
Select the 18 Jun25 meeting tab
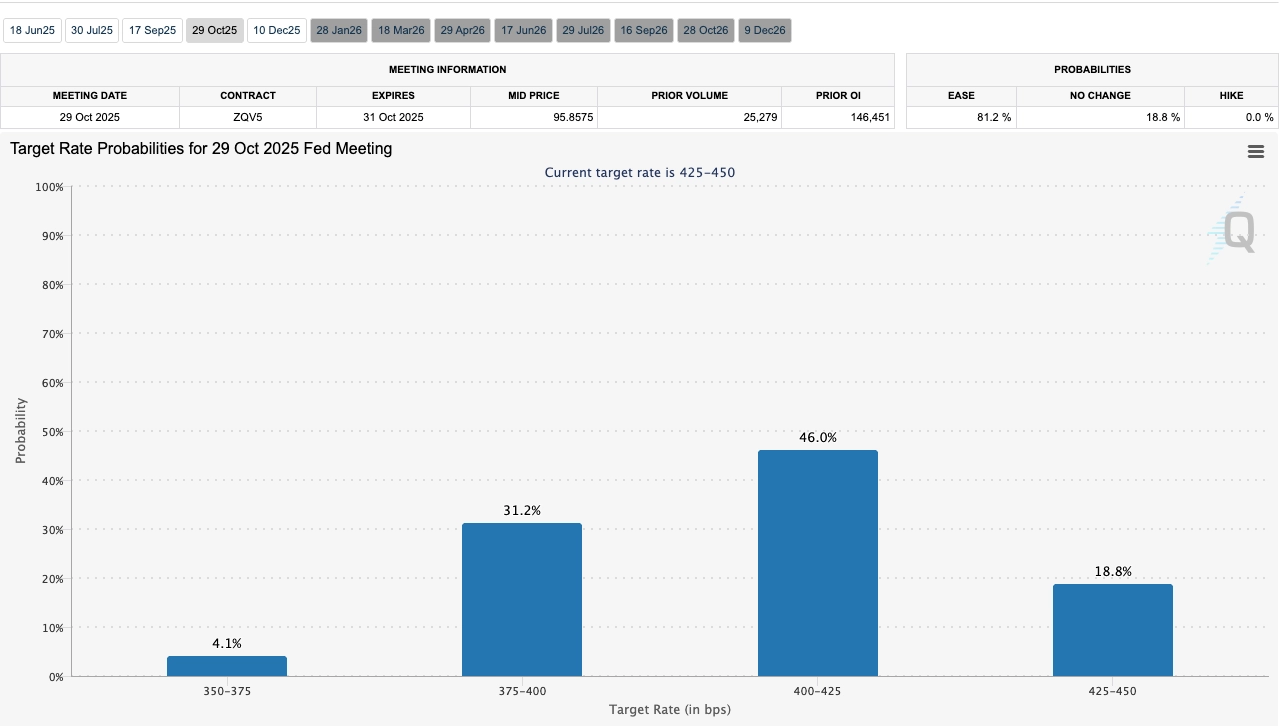click(x=32, y=31)
